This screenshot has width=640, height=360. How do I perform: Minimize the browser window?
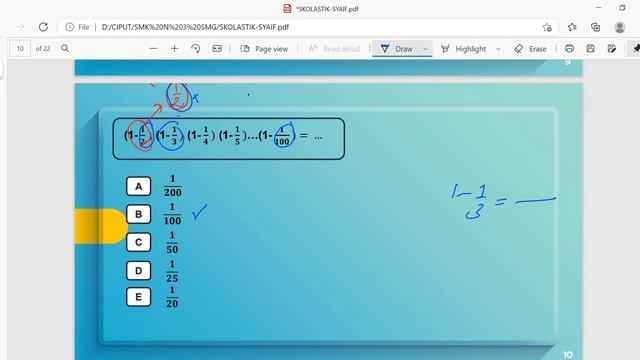pos(598,8)
